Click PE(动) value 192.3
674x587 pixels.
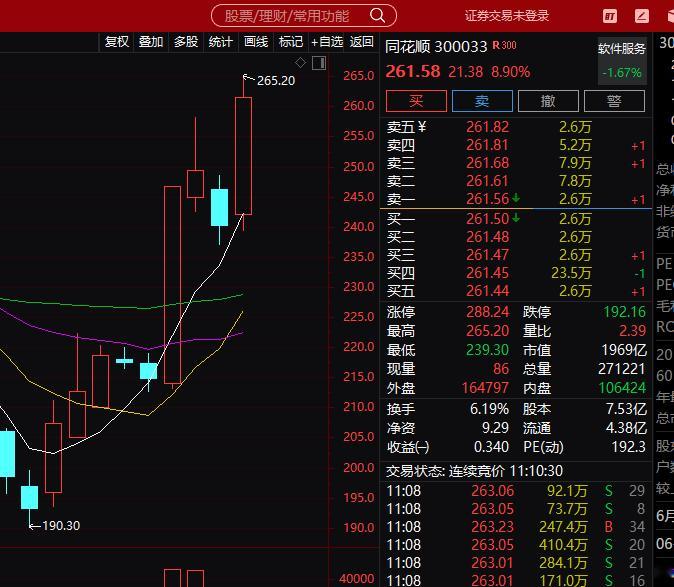tap(629, 447)
